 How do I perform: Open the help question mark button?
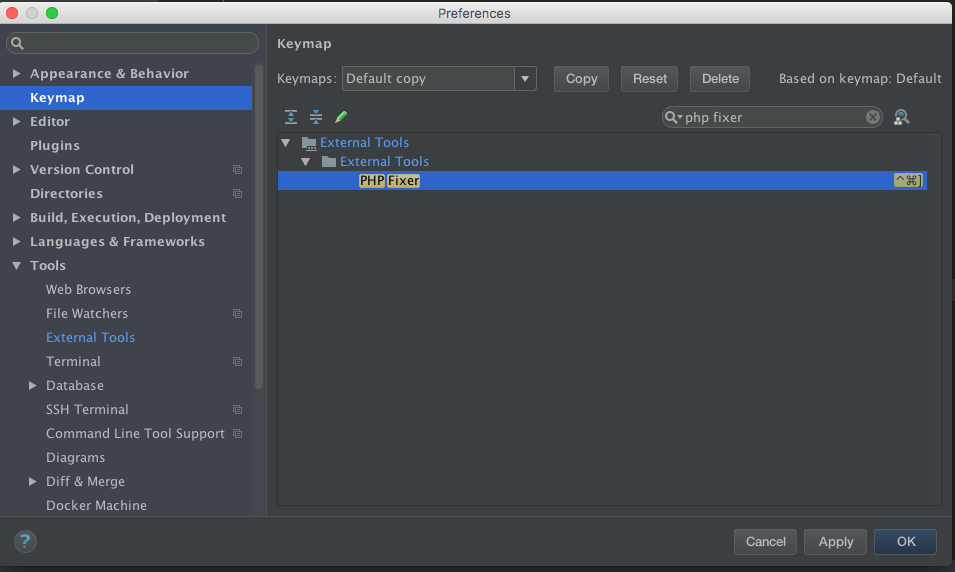coord(25,541)
